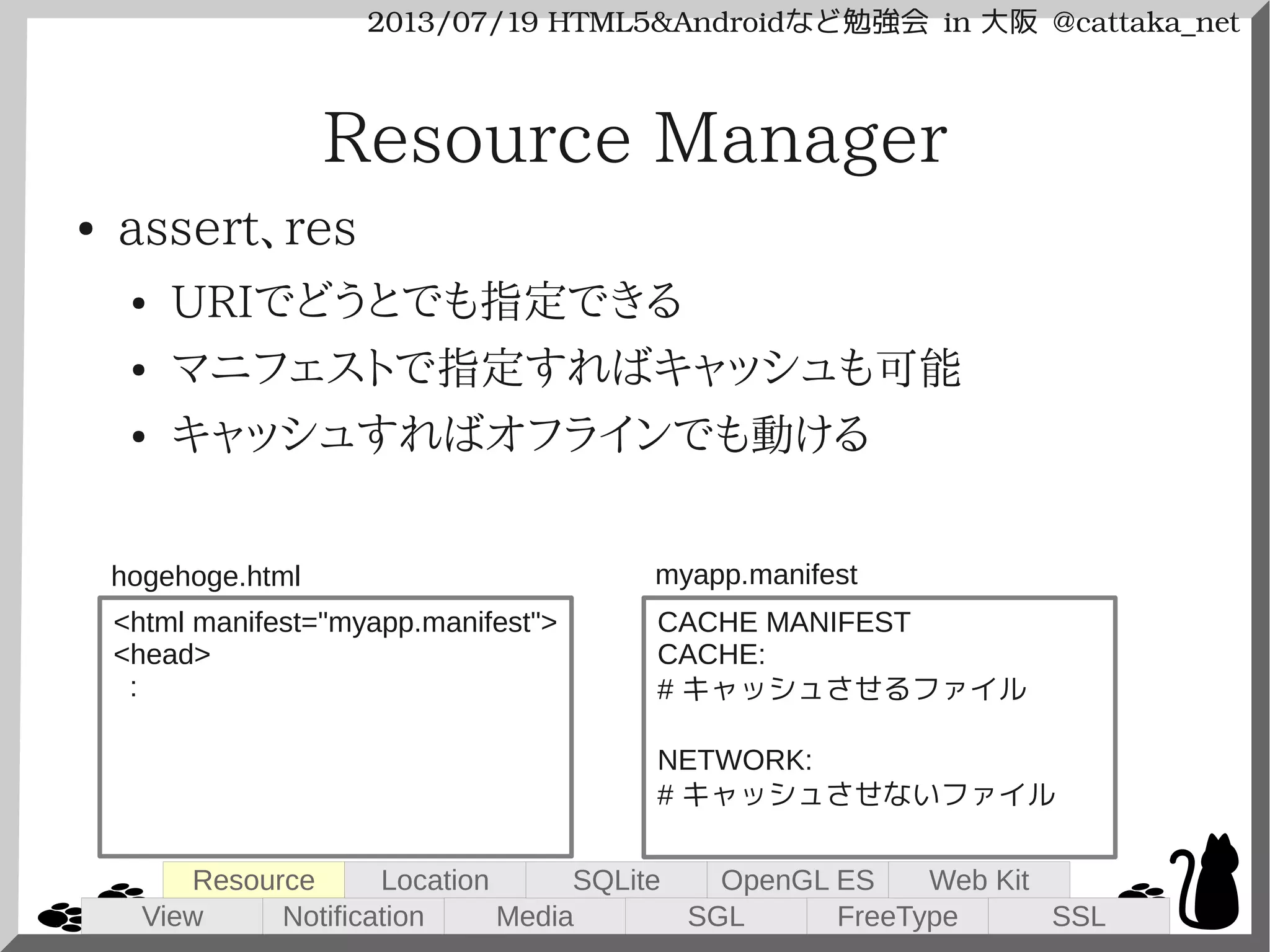This screenshot has width=1270, height=952.
Task: Open the Media tab
Action: [535, 916]
